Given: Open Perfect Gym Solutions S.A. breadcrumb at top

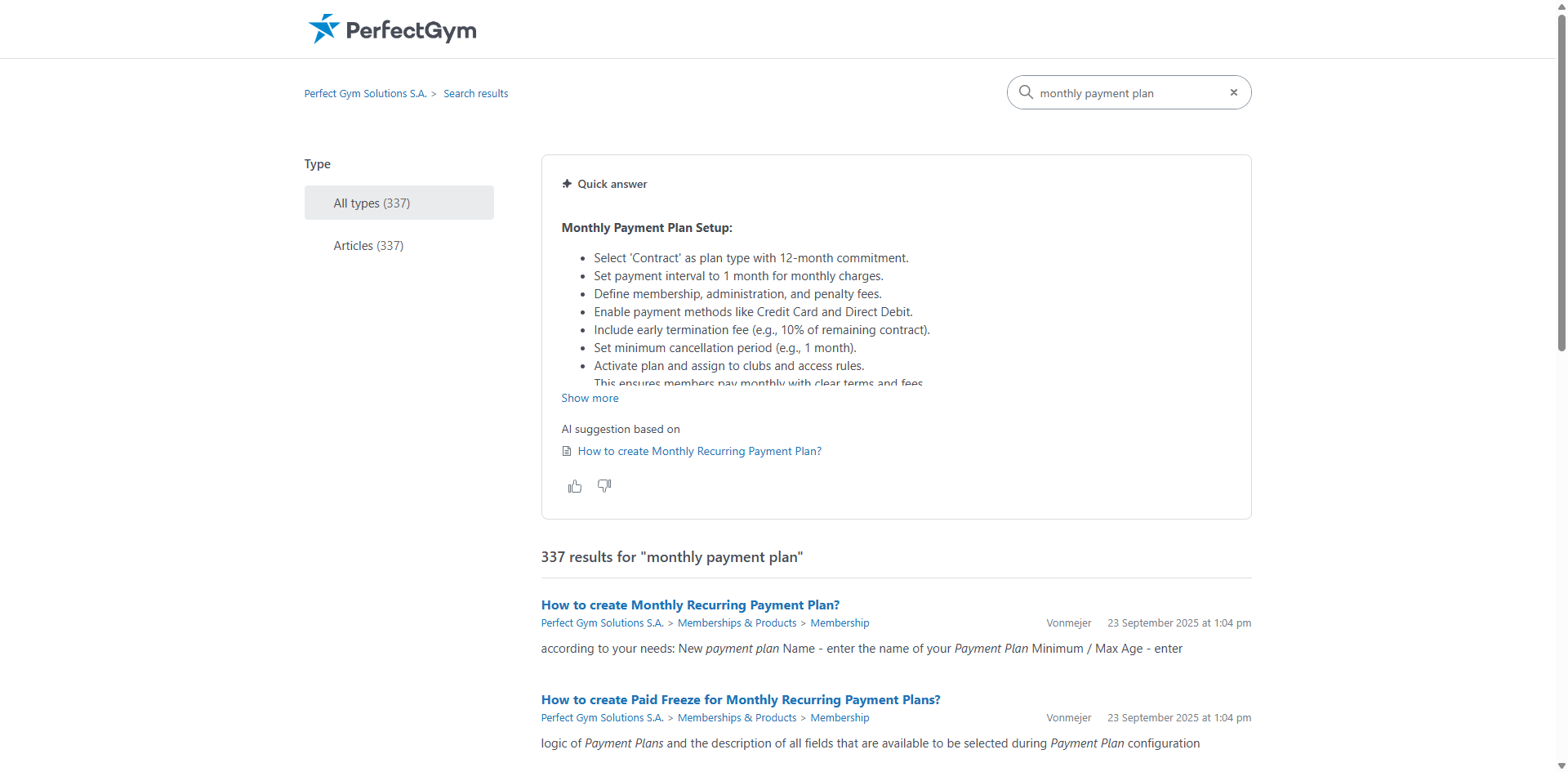Looking at the screenshot, I should point(365,94).
